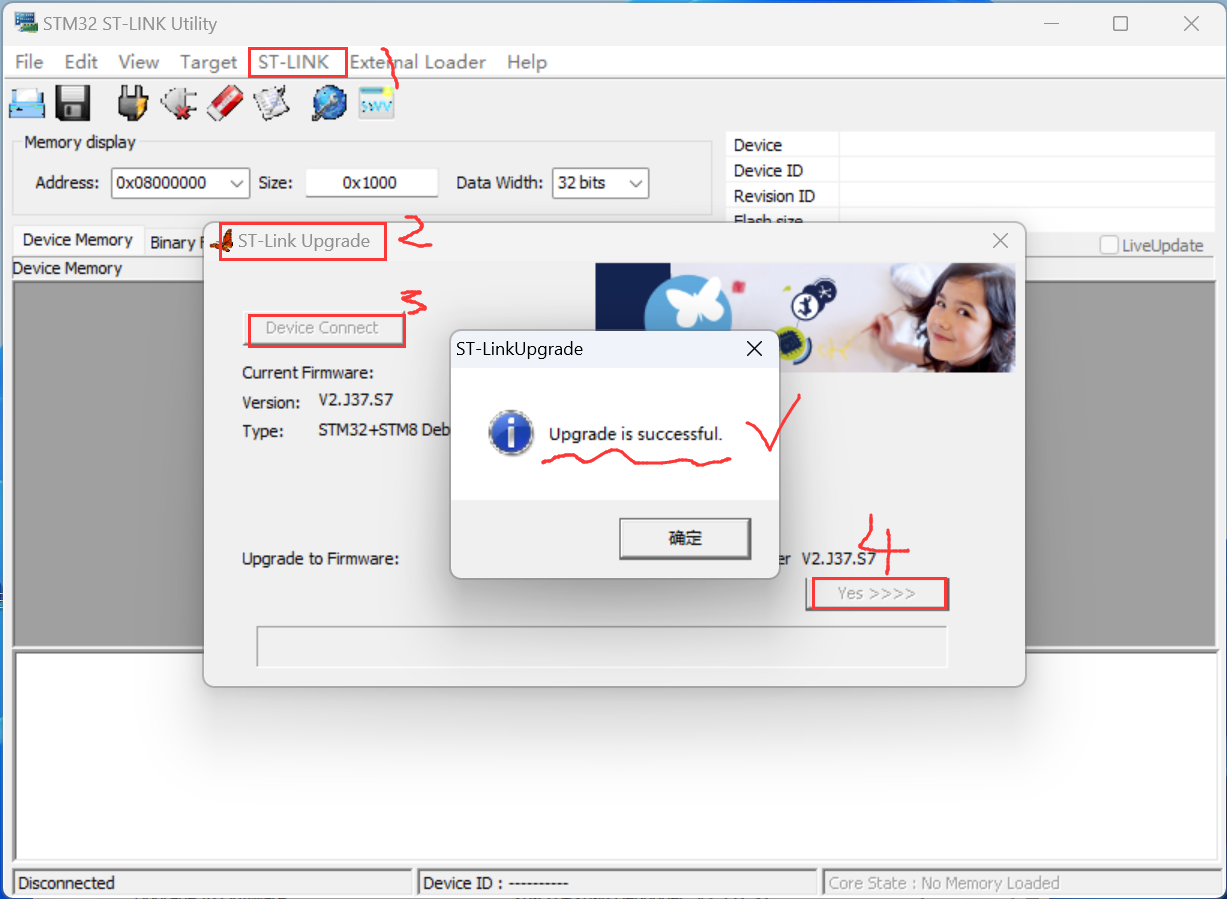Click the Program and verify icon
This screenshot has height=899, width=1227.
(x=271, y=102)
